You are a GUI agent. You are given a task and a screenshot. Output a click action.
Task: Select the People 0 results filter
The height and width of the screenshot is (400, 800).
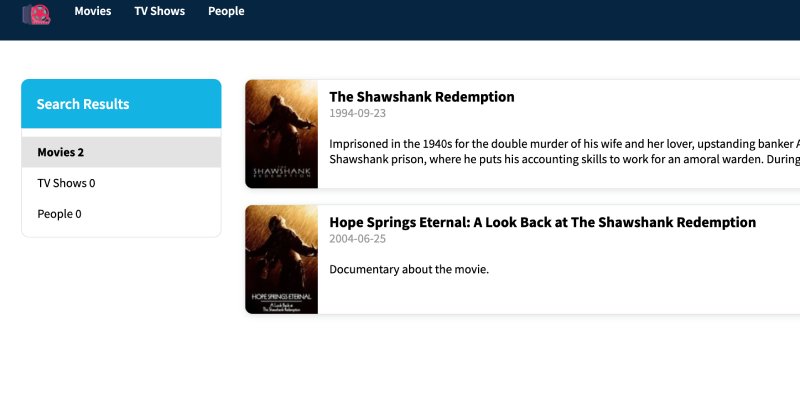[121, 214]
